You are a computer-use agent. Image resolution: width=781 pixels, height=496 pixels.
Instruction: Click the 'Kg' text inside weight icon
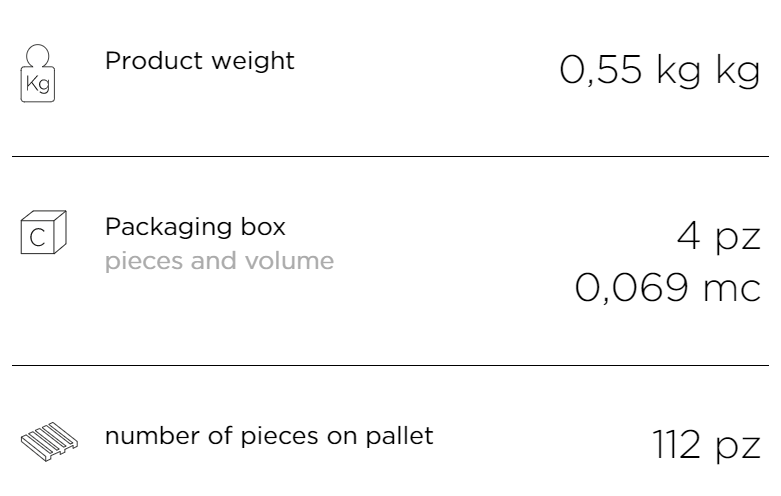[38, 84]
